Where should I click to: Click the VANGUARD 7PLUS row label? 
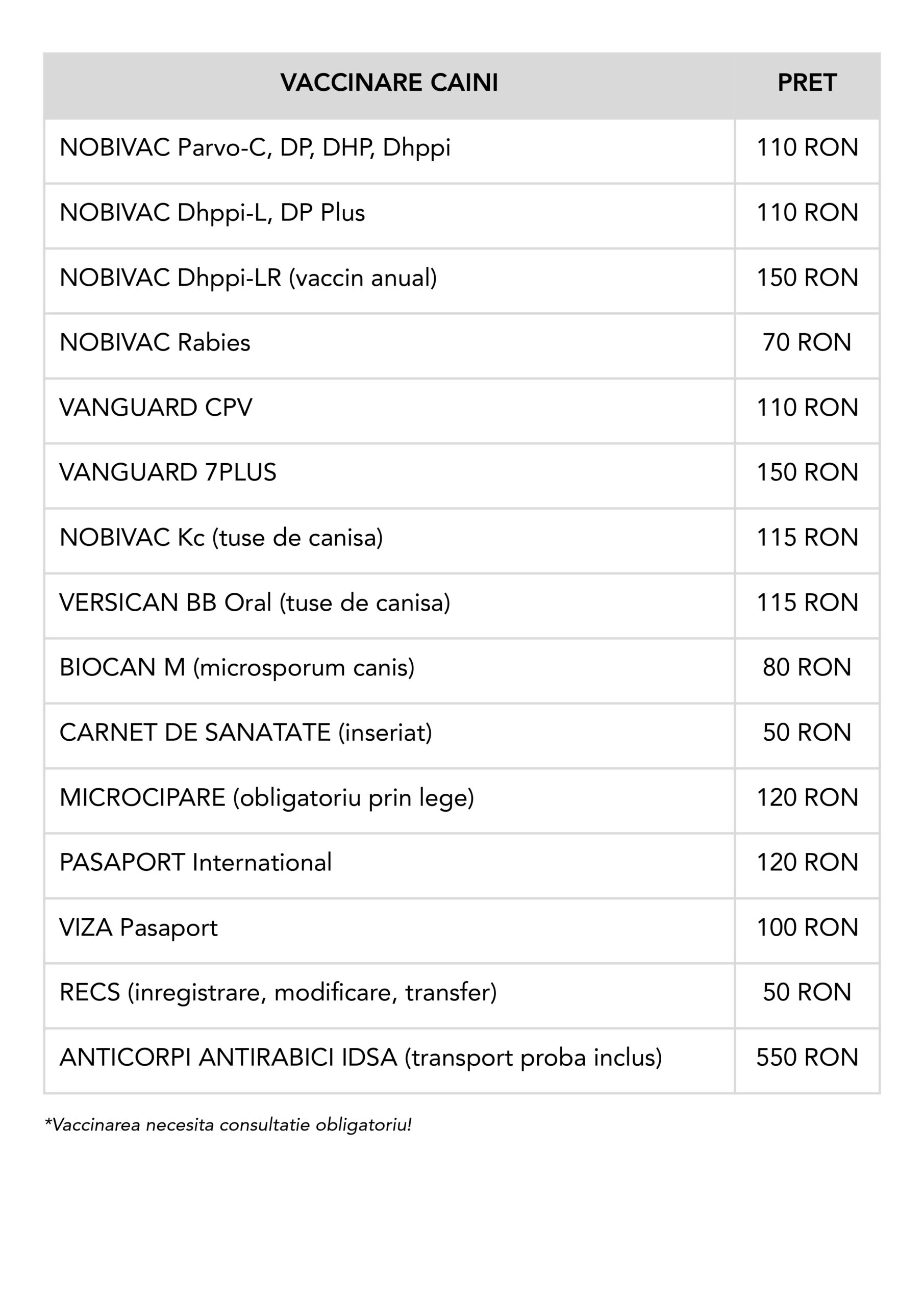[168, 473]
